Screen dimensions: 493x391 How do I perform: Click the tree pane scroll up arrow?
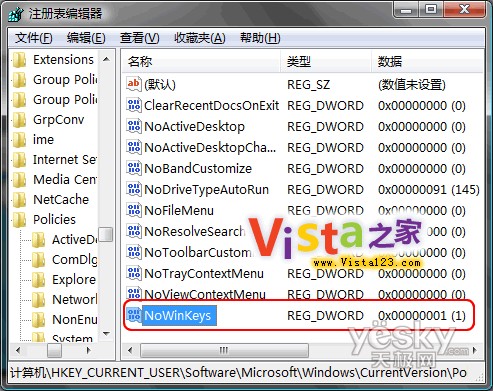tap(106, 59)
